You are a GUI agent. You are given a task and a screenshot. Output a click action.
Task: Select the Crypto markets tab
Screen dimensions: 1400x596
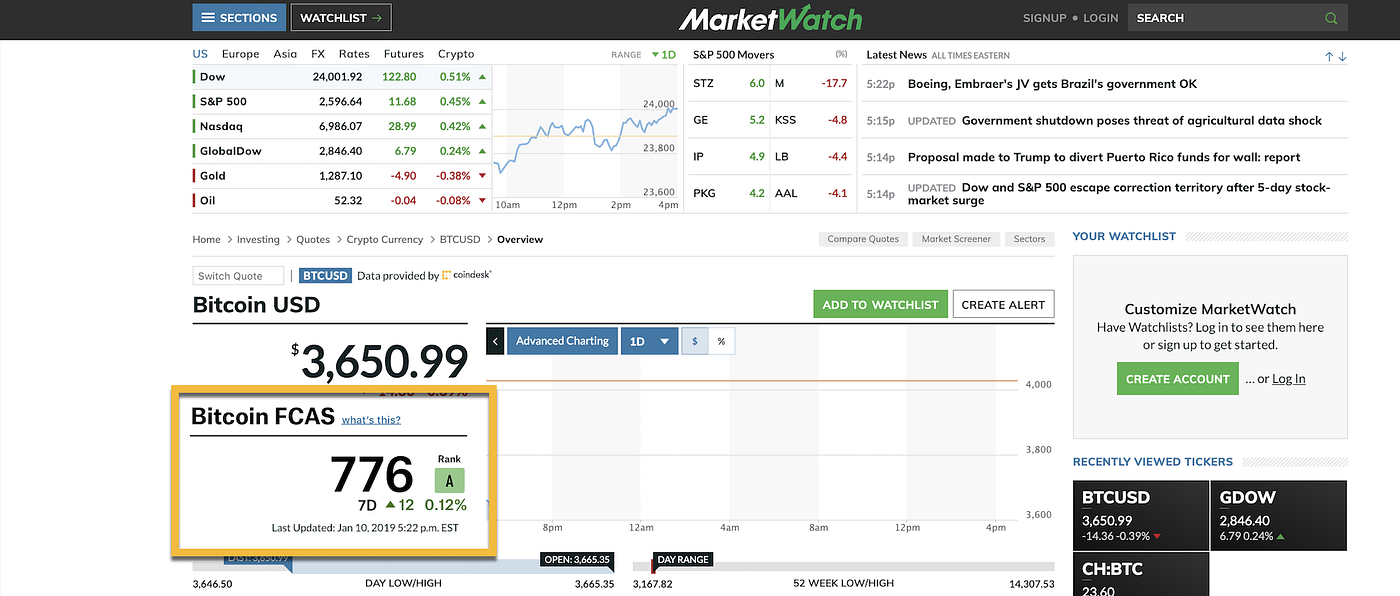[x=456, y=54]
